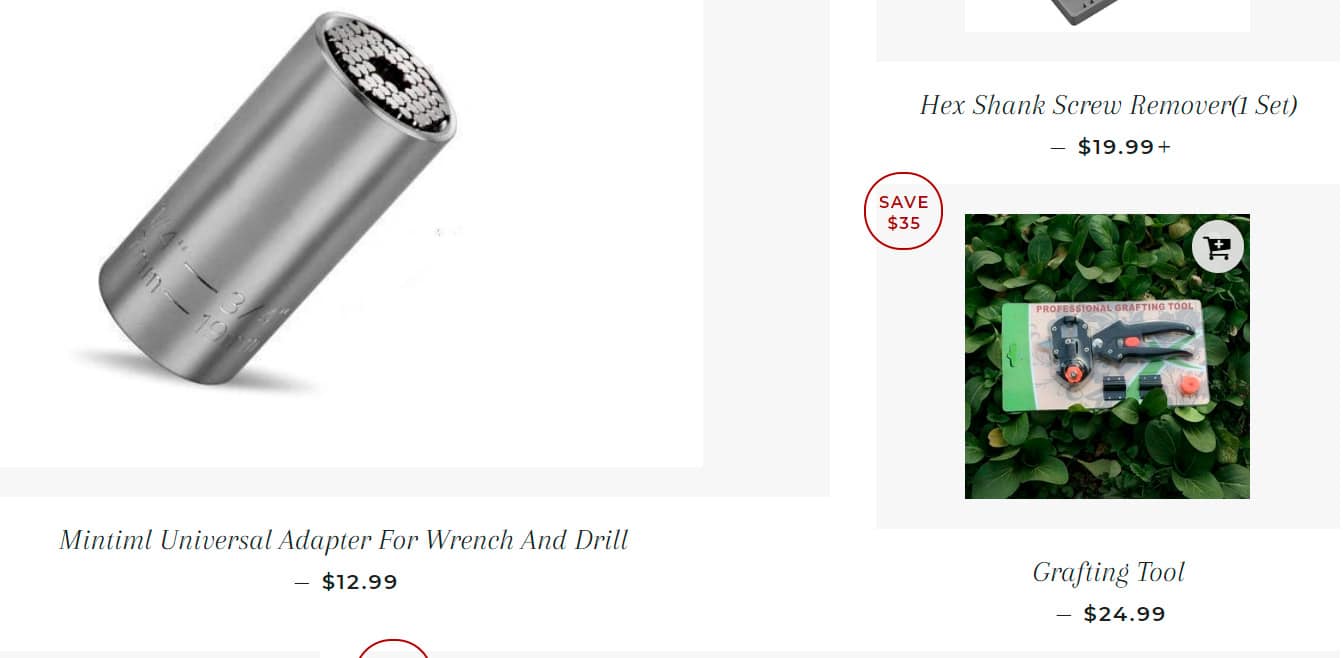Click the plus sign after $19.99
This screenshot has width=1343, height=658.
[x=1164, y=147]
